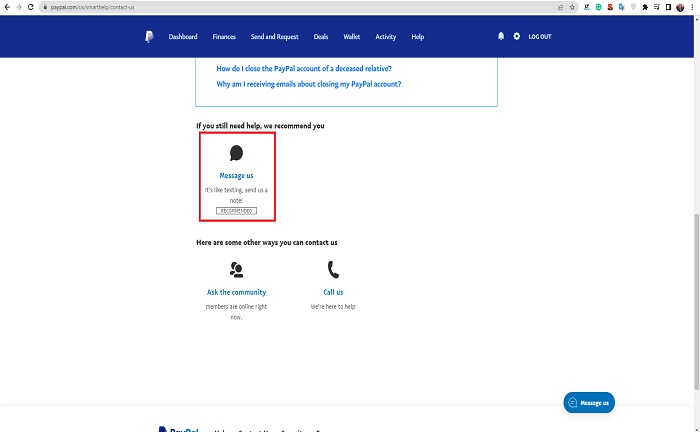
Task: Reload the page
Action: pos(30,7)
